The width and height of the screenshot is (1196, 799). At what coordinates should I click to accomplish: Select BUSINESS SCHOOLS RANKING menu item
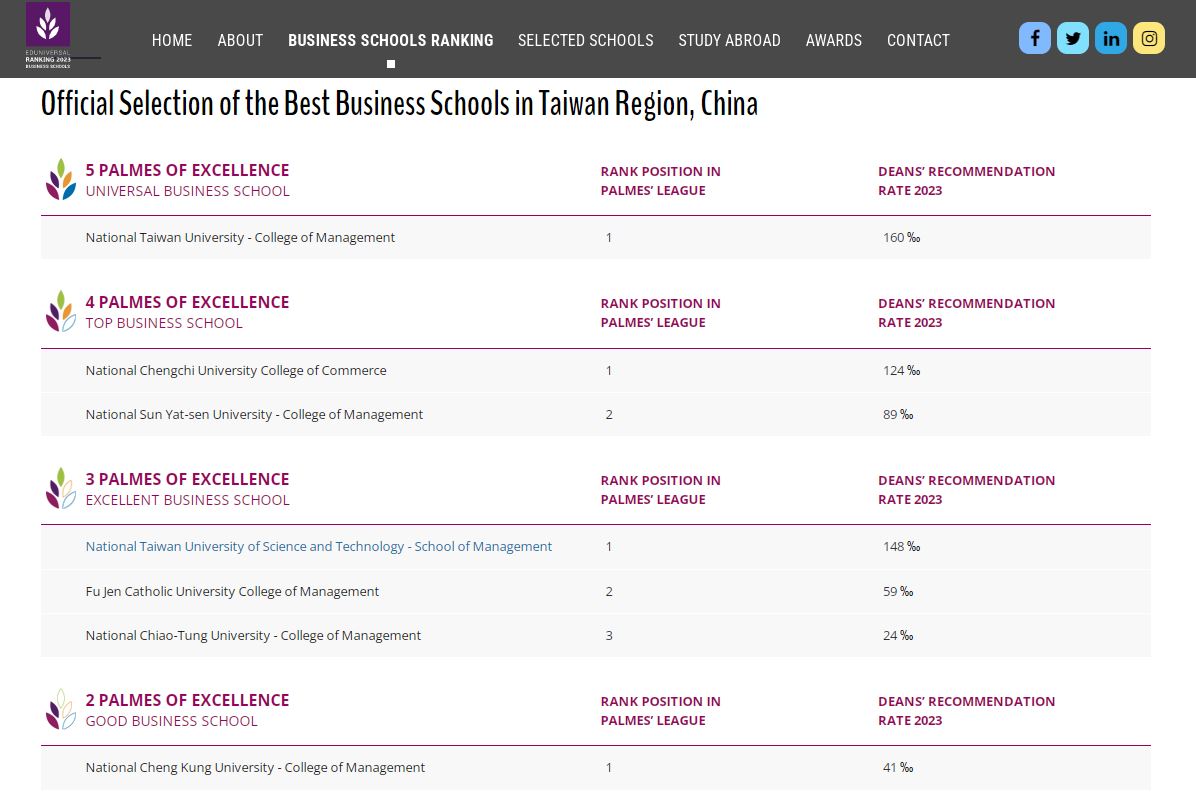pos(391,40)
